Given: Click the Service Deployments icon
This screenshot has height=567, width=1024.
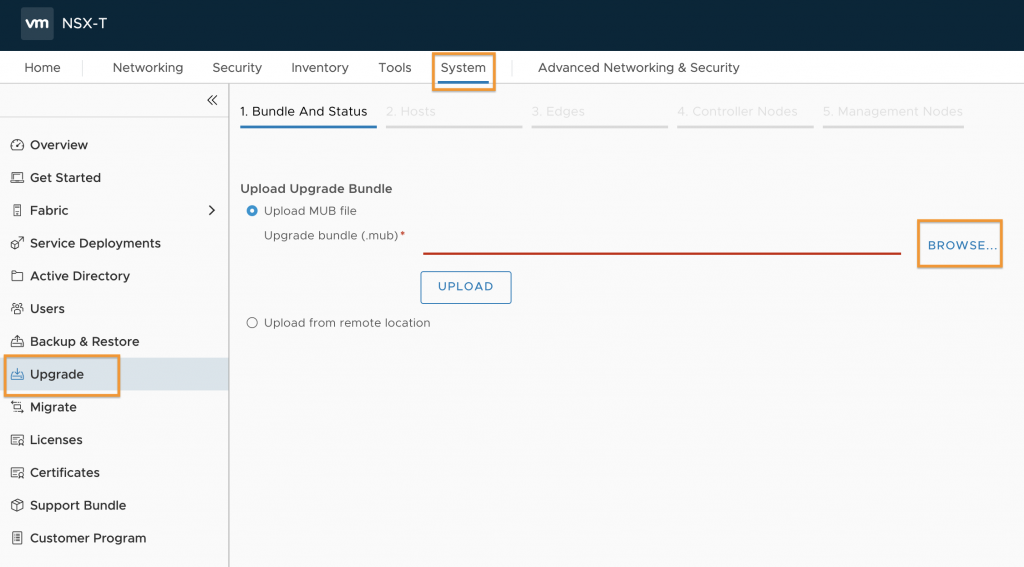Looking at the screenshot, I should tap(17, 243).
